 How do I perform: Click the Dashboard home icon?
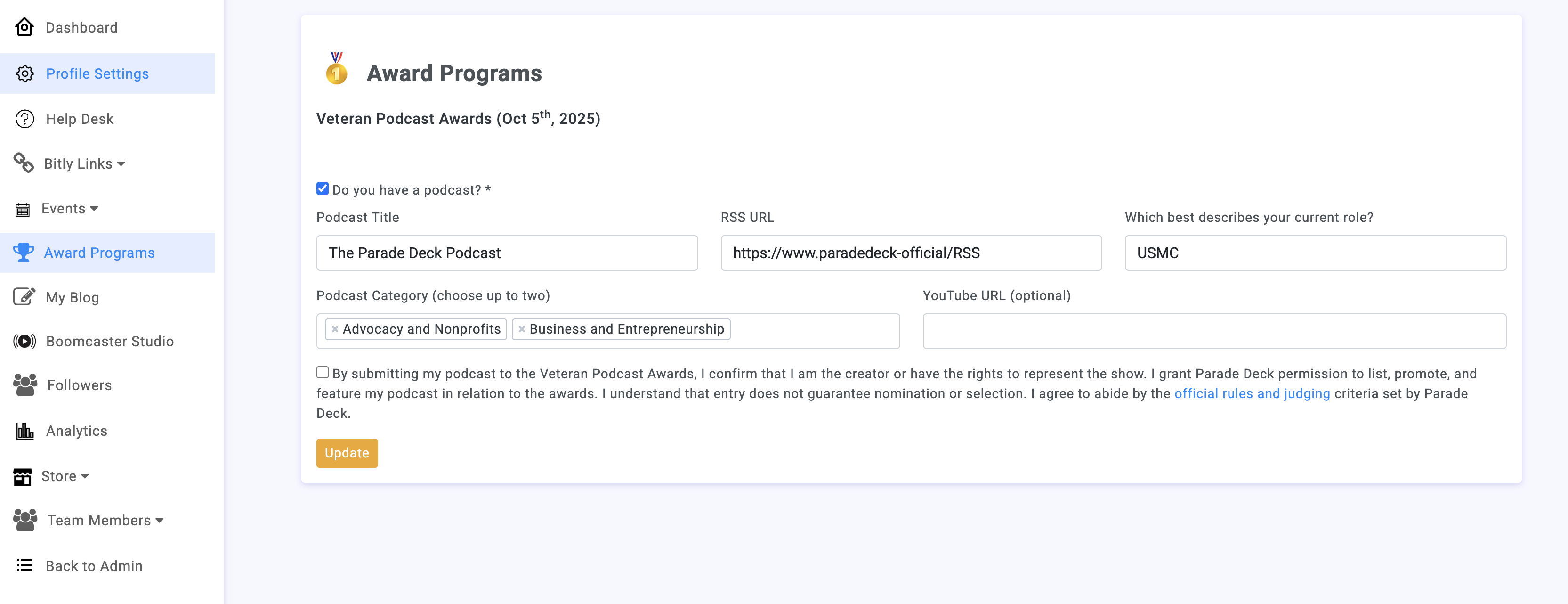[x=24, y=27]
